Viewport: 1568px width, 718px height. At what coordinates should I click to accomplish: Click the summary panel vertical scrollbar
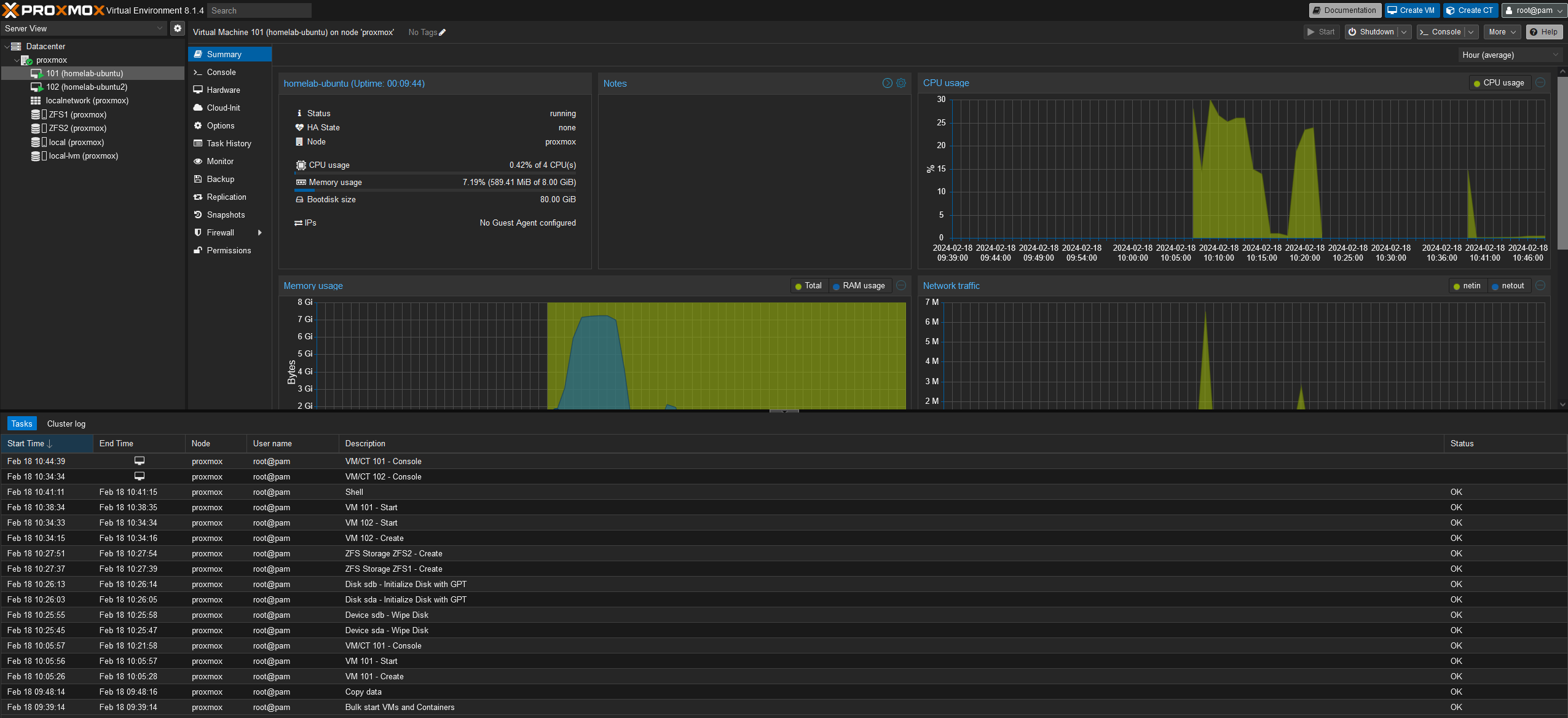coord(1562,163)
